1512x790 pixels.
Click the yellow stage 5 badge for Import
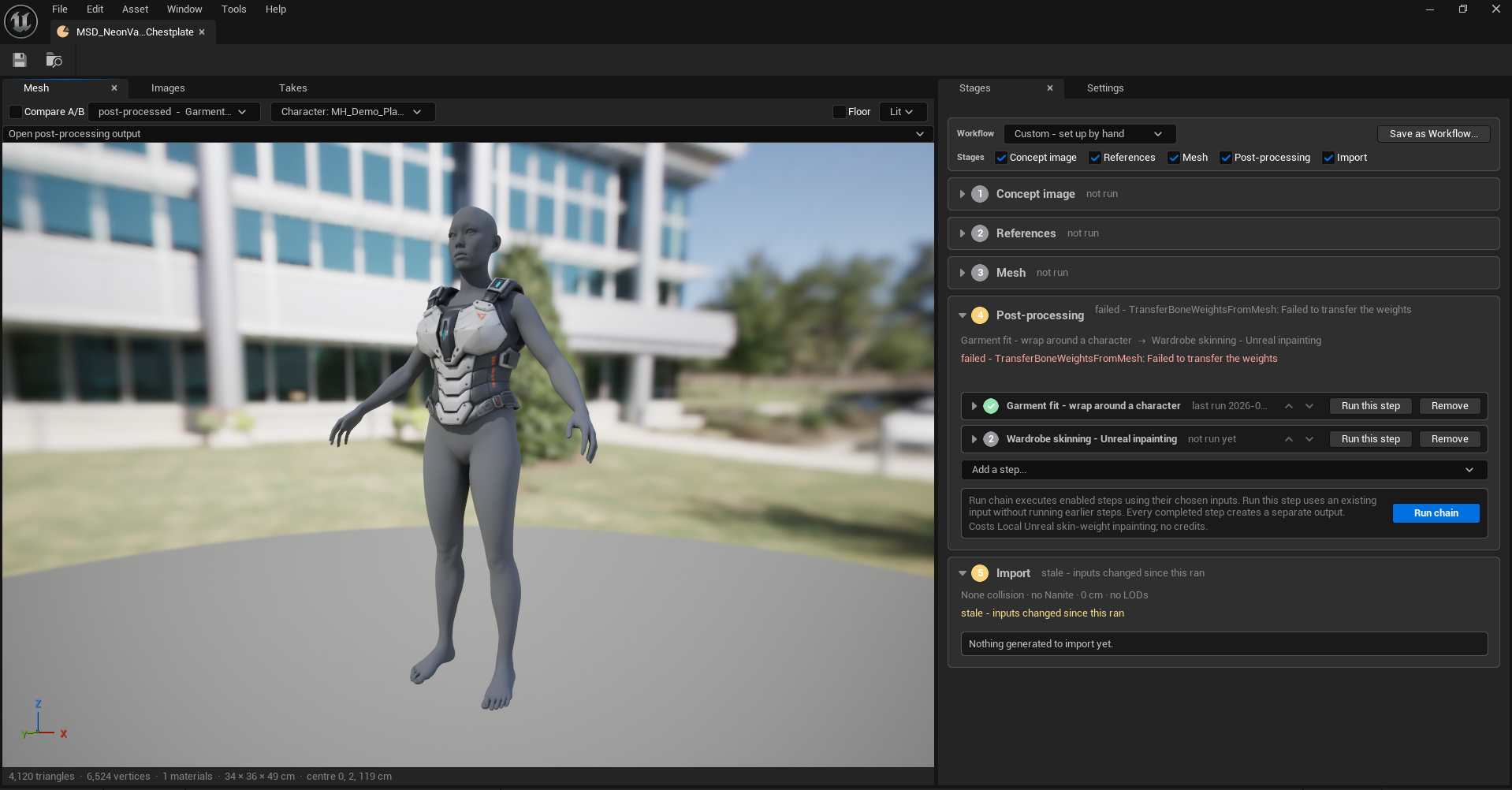980,573
